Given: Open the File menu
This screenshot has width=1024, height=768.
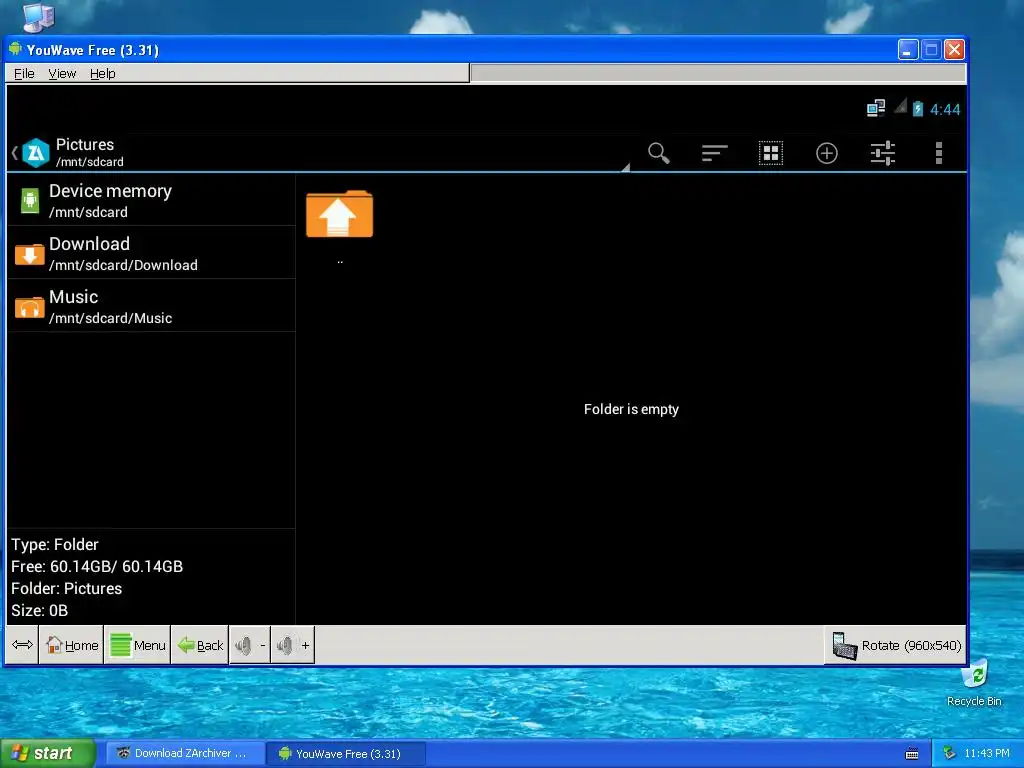Looking at the screenshot, I should tap(24, 74).
